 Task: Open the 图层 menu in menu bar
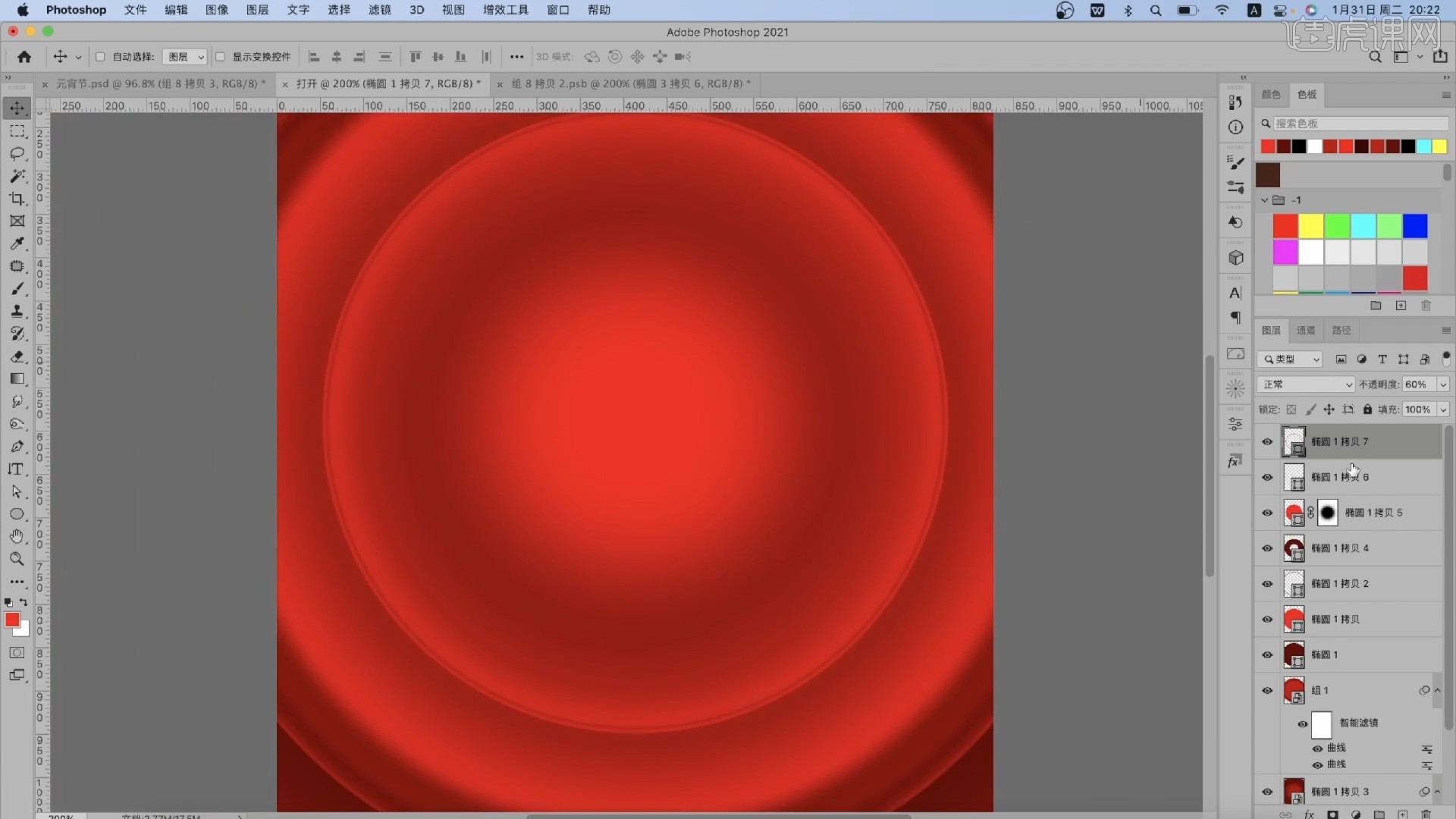tap(257, 10)
